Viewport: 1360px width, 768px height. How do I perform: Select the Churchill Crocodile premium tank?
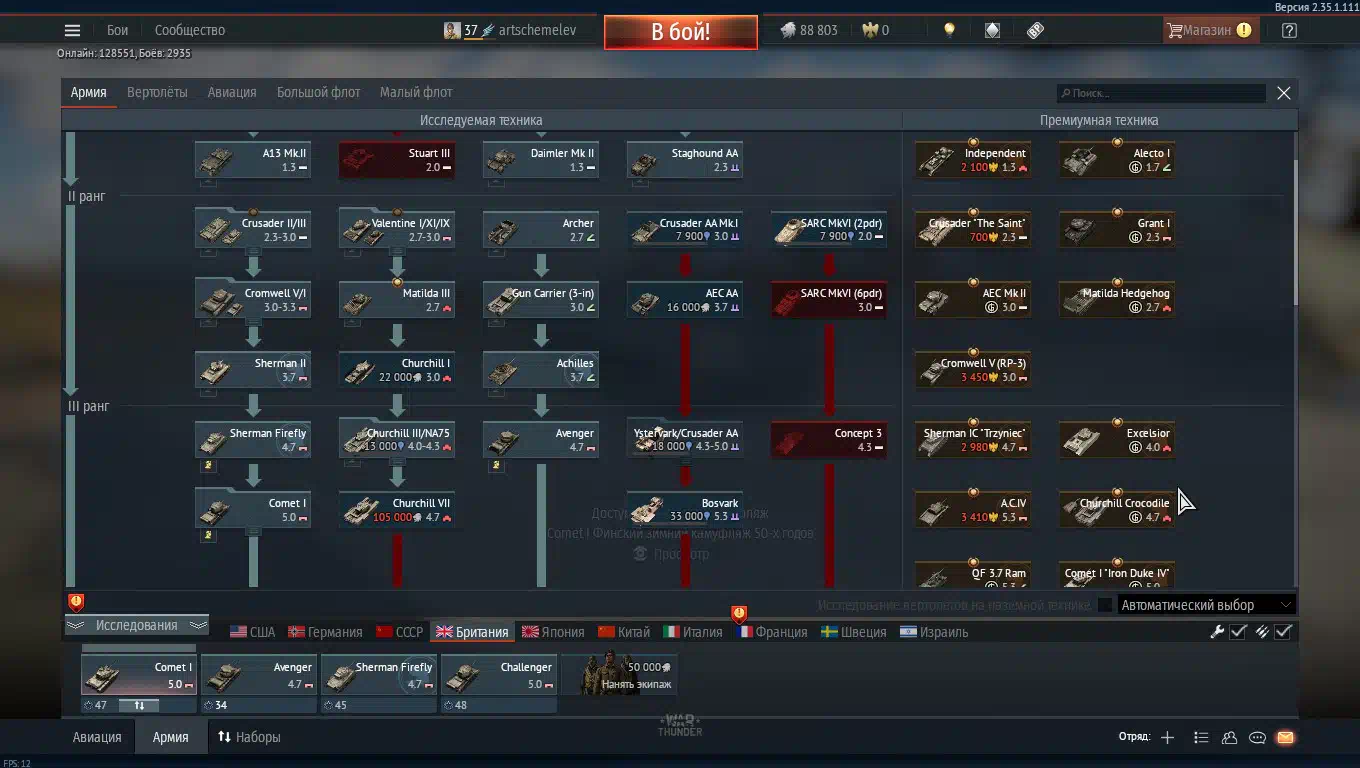tap(1117, 509)
